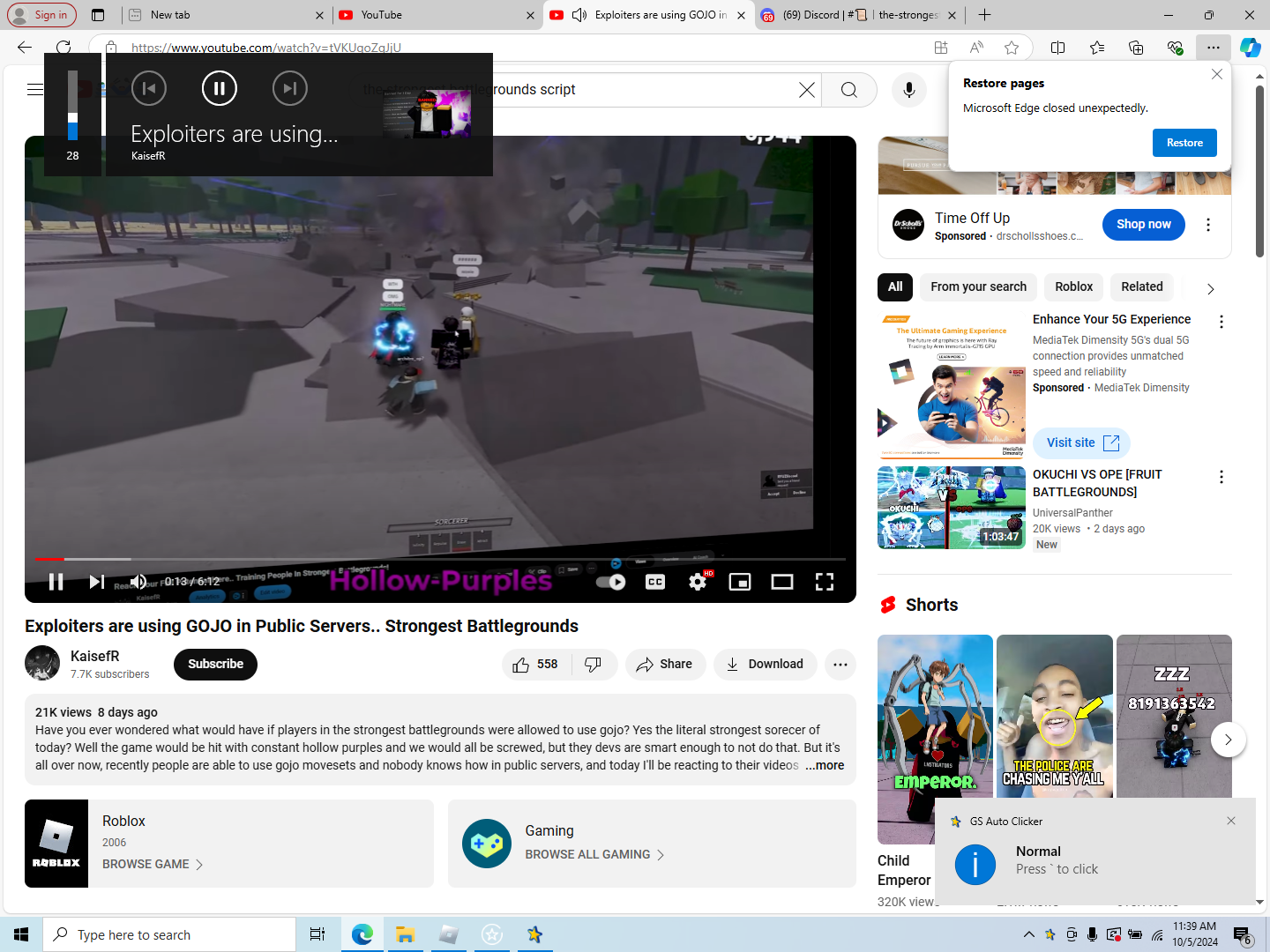Close GS Auto Clicker notification
The width and height of the screenshot is (1270, 952).
[x=1231, y=821]
